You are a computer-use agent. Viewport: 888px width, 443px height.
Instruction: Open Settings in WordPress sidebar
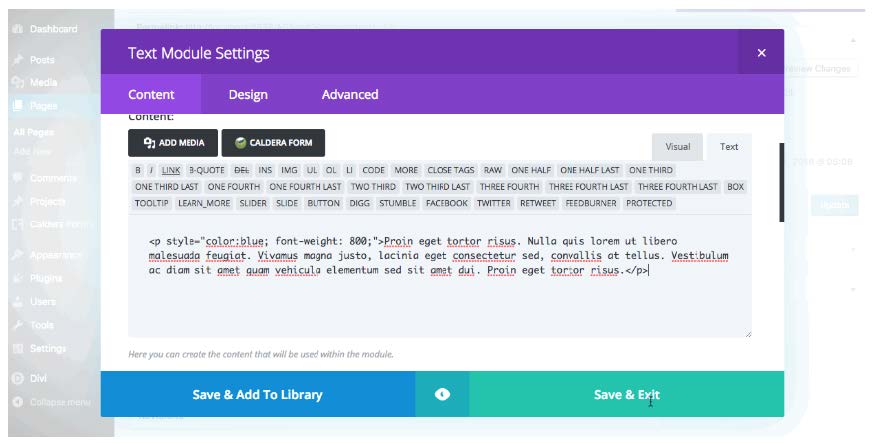[x=48, y=348]
